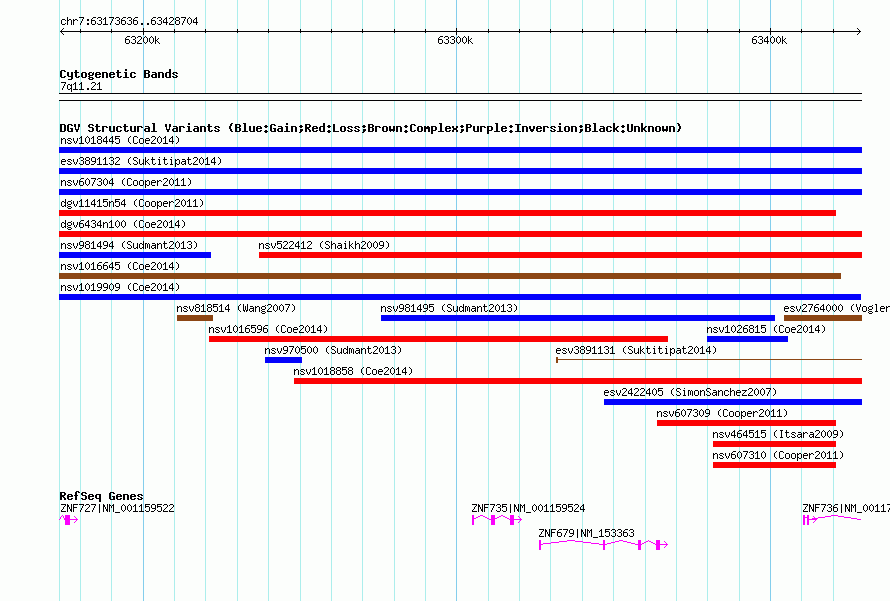Click the nsv970500 (Sudmant2013) small blue bar
Screen dimensions: 890x601
283,360
